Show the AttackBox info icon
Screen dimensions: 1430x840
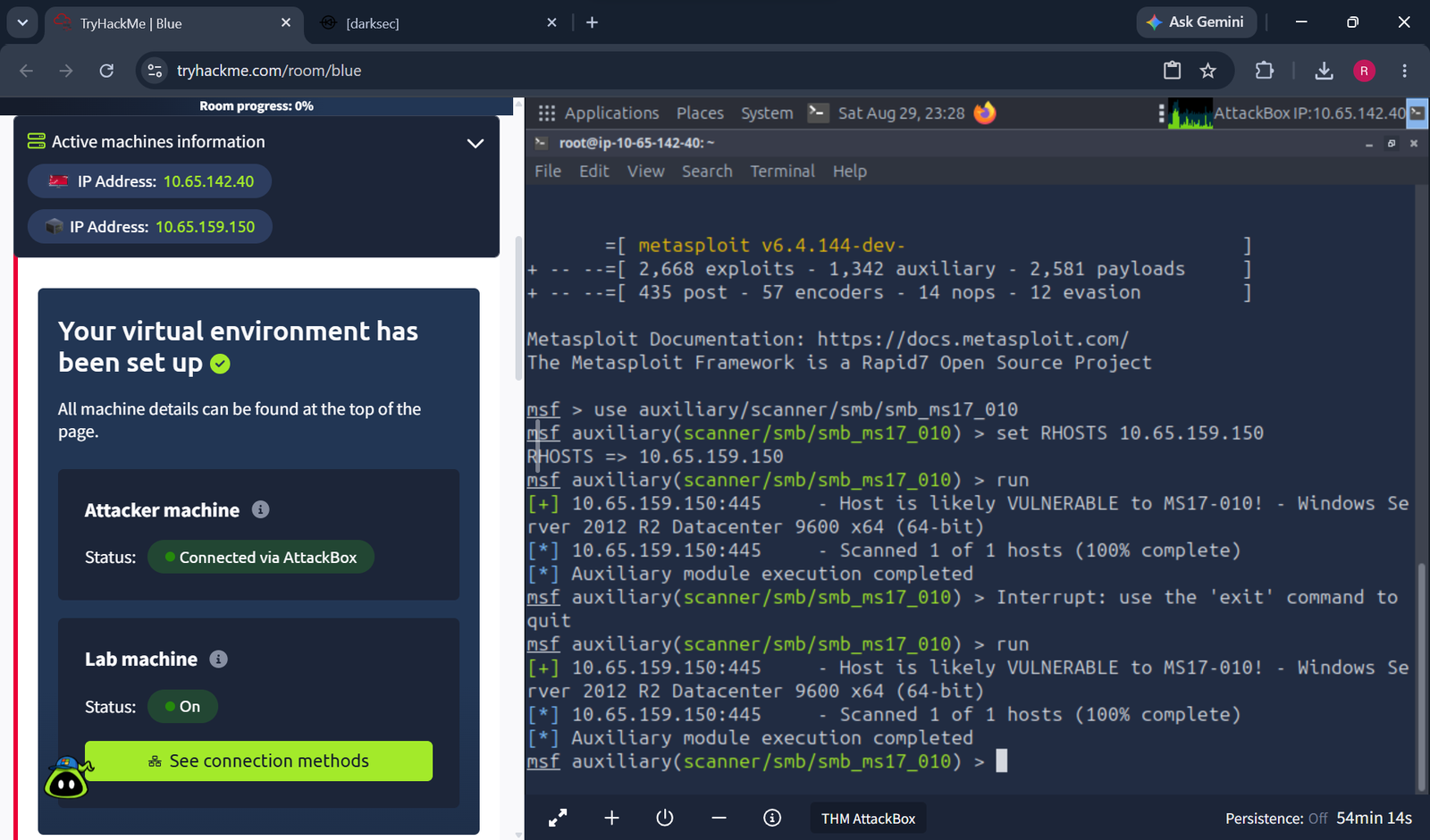(x=772, y=818)
